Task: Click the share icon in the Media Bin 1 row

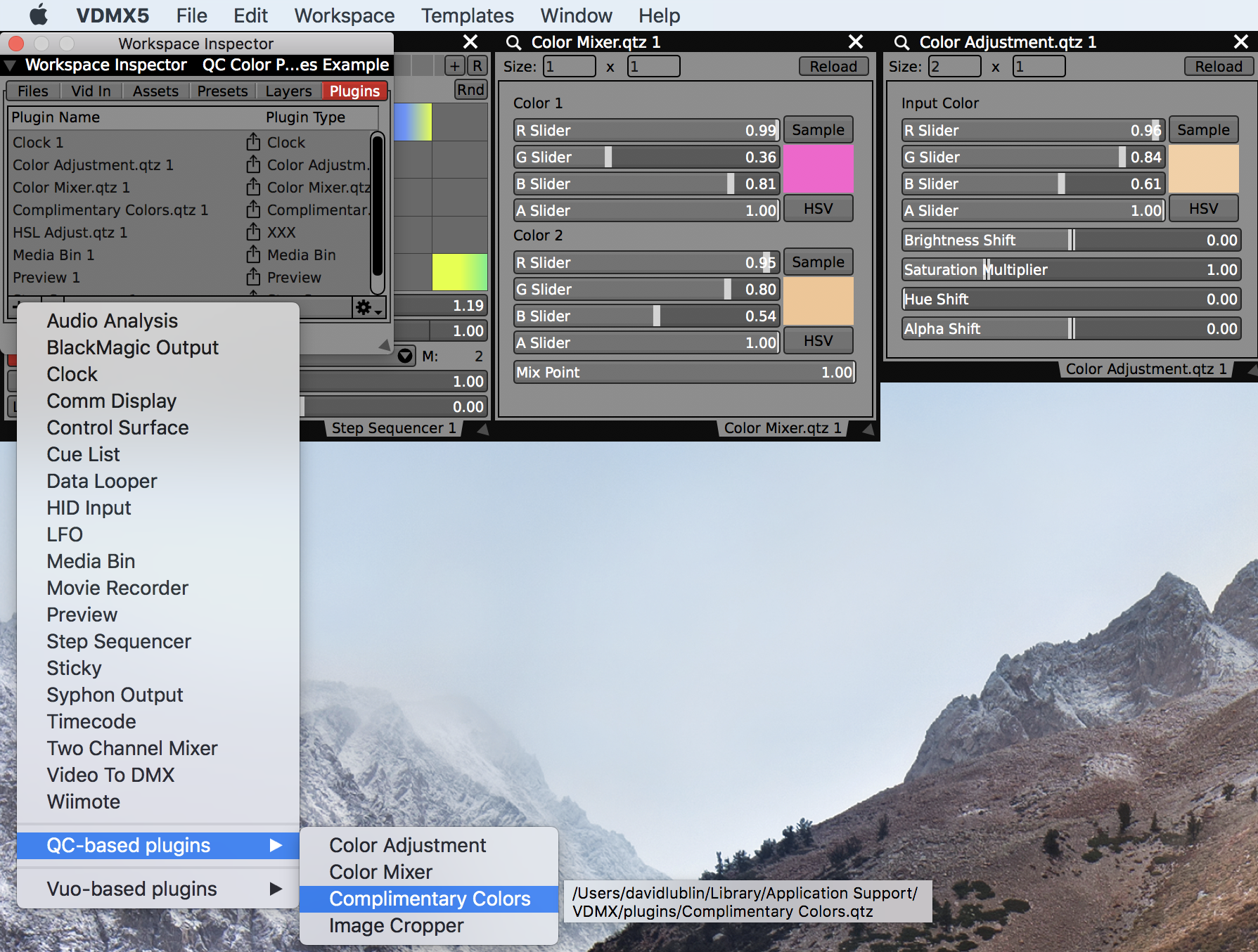Action: pyautogui.click(x=253, y=255)
